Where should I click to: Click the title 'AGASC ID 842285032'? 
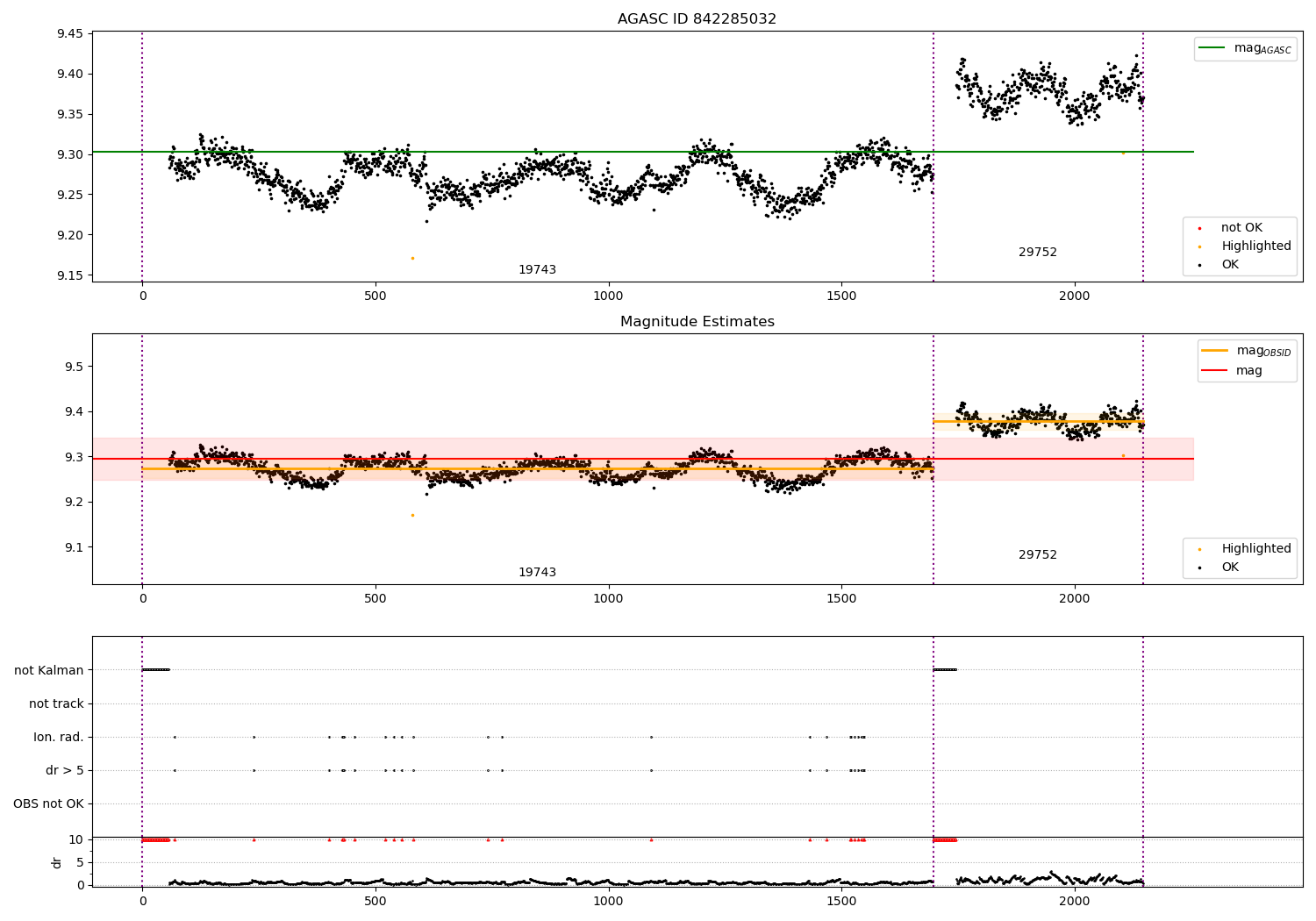pos(697,19)
